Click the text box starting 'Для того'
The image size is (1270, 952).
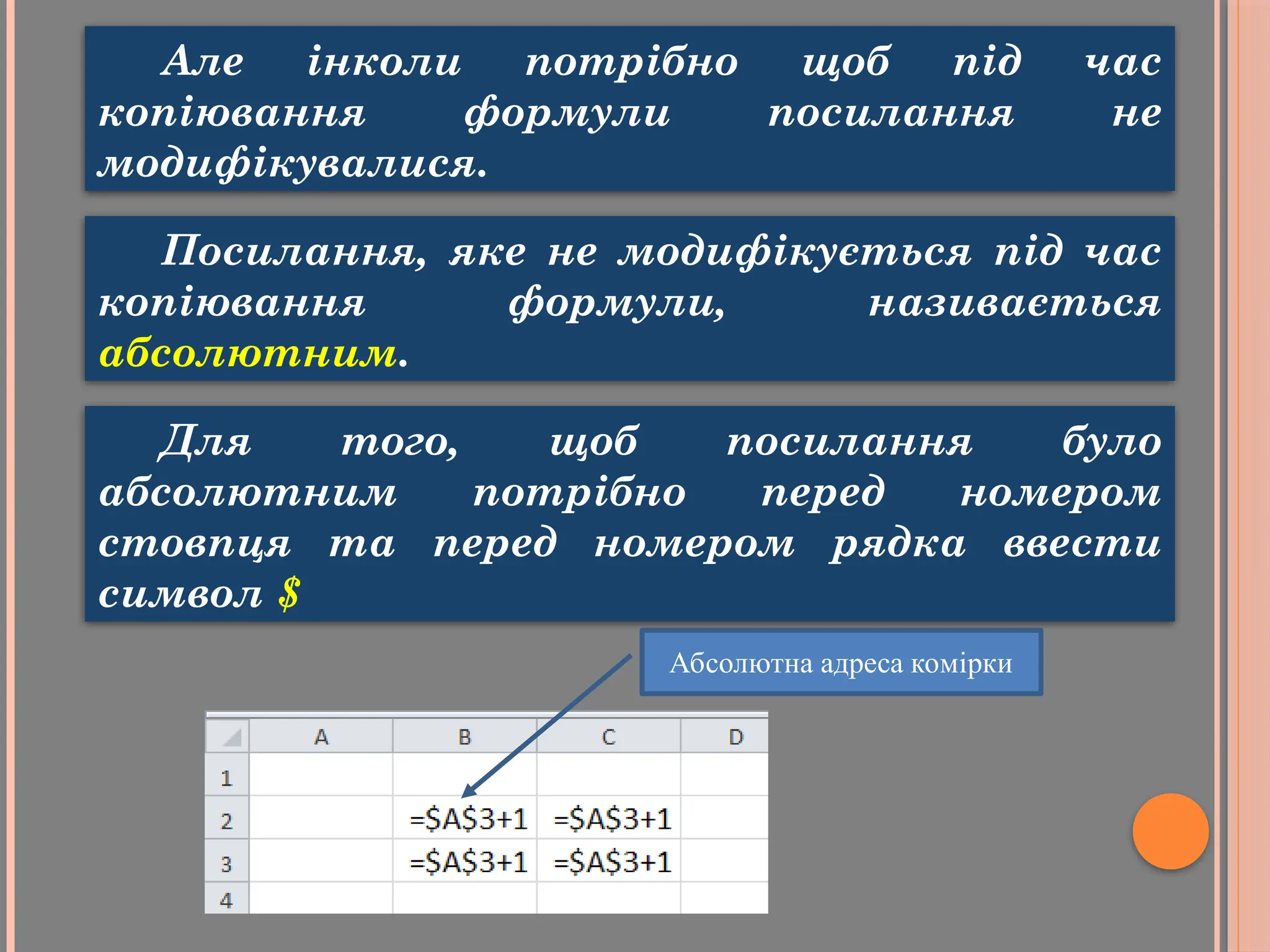(x=629, y=514)
